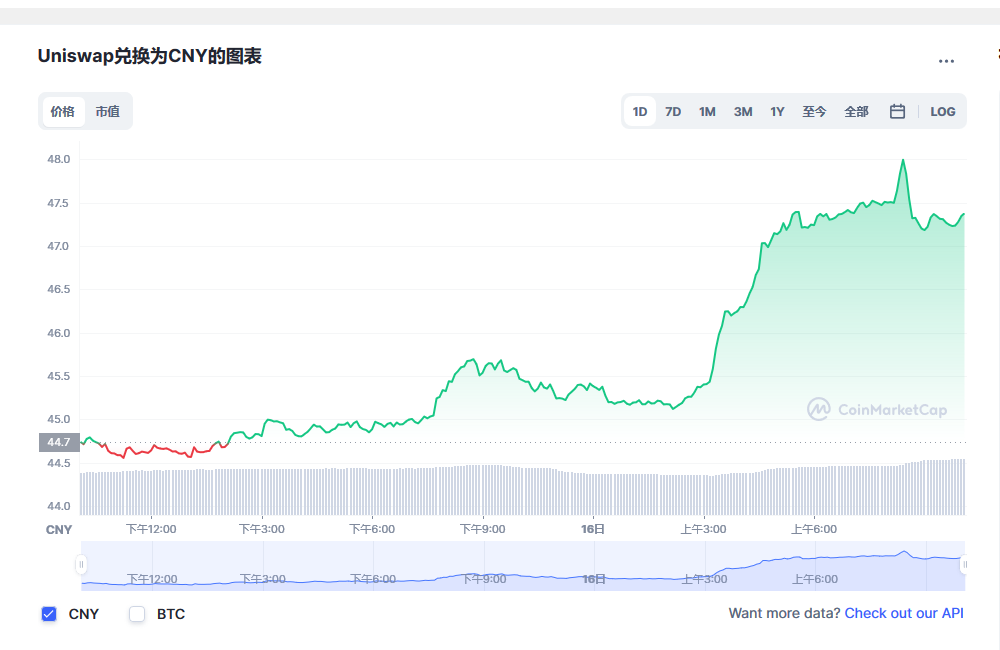Open the Check out our API link
Image resolution: width=1000 pixels, height=650 pixels.
(x=904, y=613)
